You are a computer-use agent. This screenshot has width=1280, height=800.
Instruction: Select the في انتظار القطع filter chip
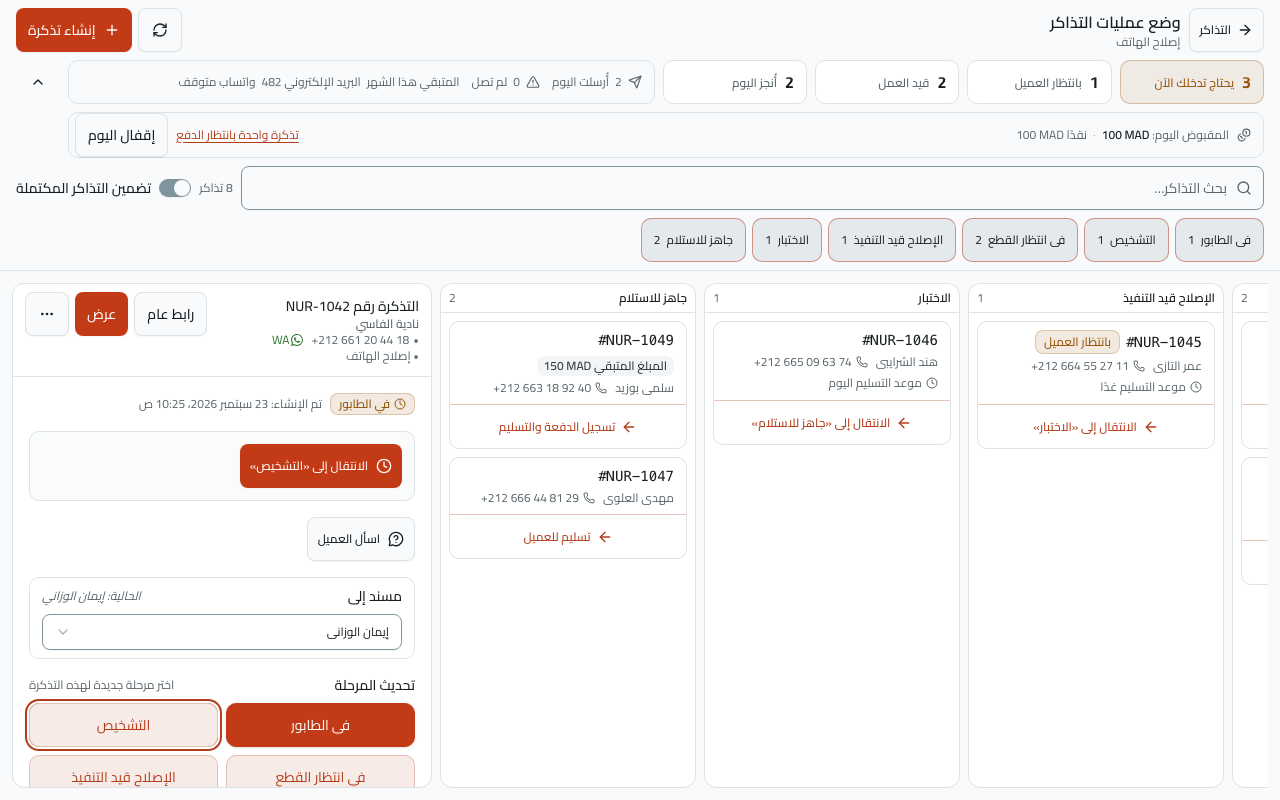pyautogui.click(x=1020, y=240)
